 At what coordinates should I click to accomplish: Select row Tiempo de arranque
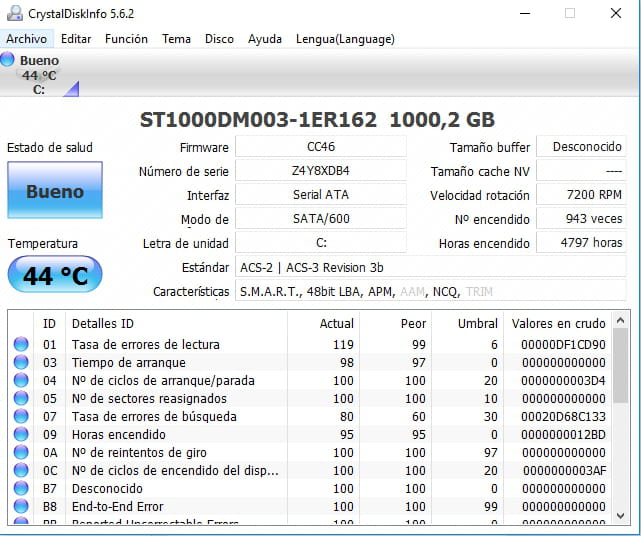310,362
